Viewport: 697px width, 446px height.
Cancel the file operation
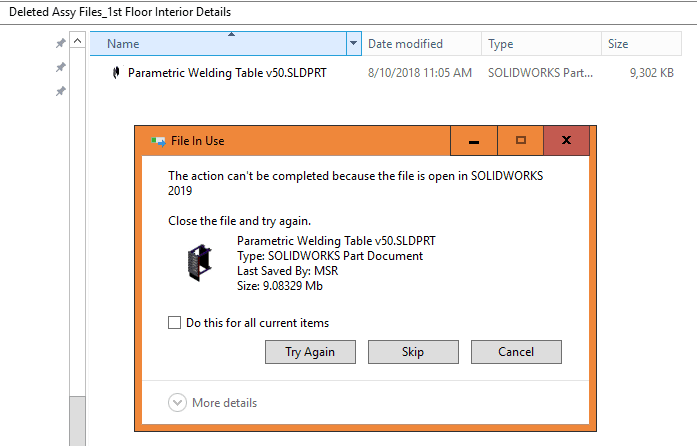516,352
